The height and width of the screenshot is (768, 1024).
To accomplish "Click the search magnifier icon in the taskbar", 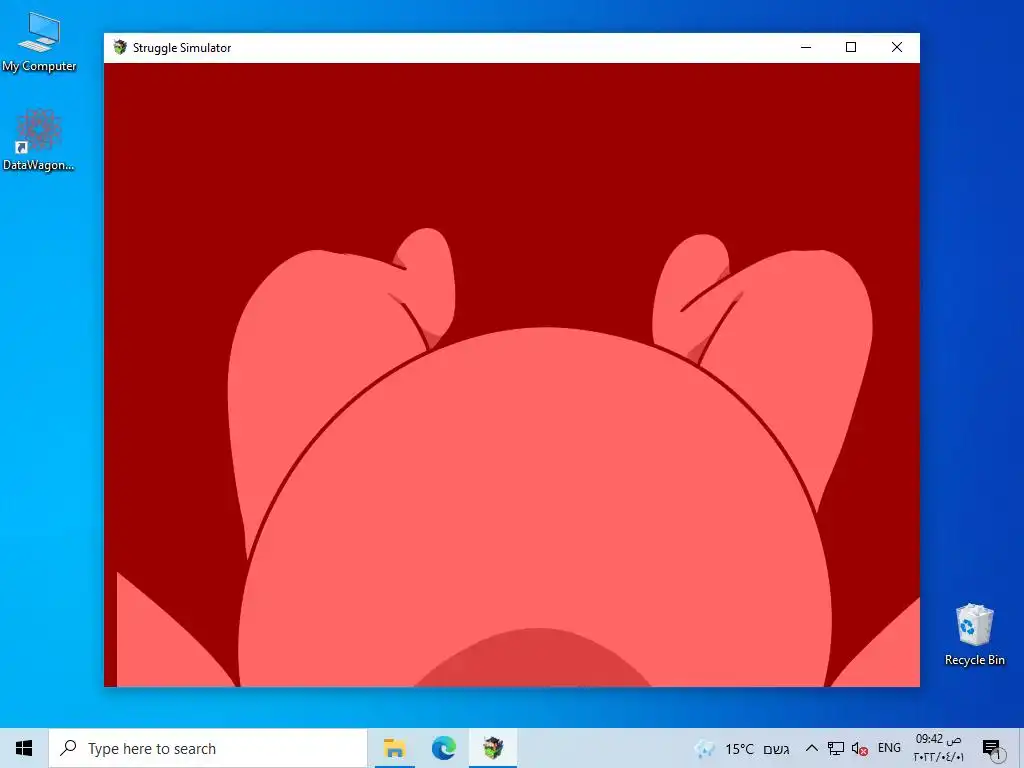I will pyautogui.click(x=68, y=748).
